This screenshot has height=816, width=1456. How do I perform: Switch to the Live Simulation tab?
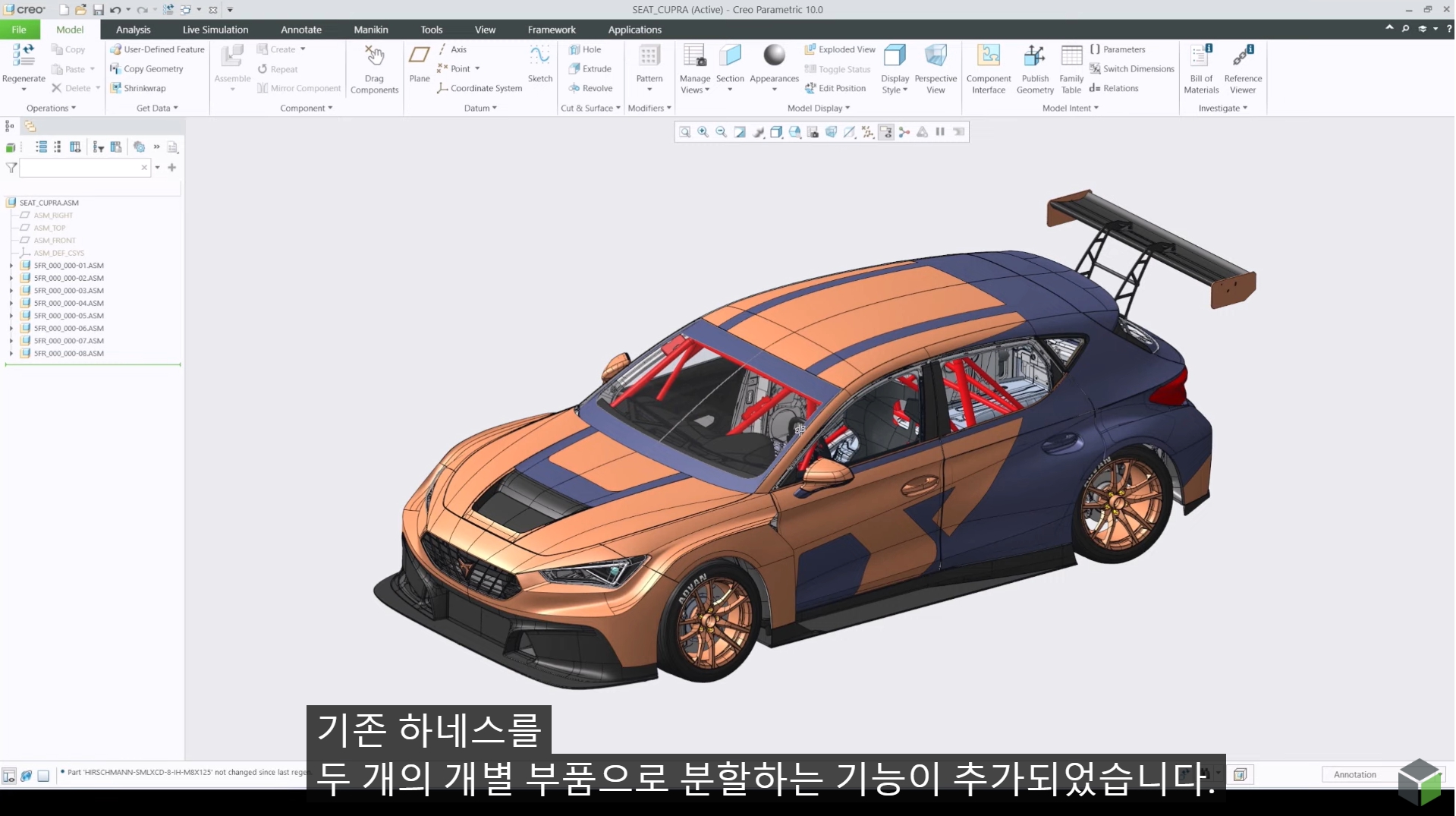tap(215, 30)
